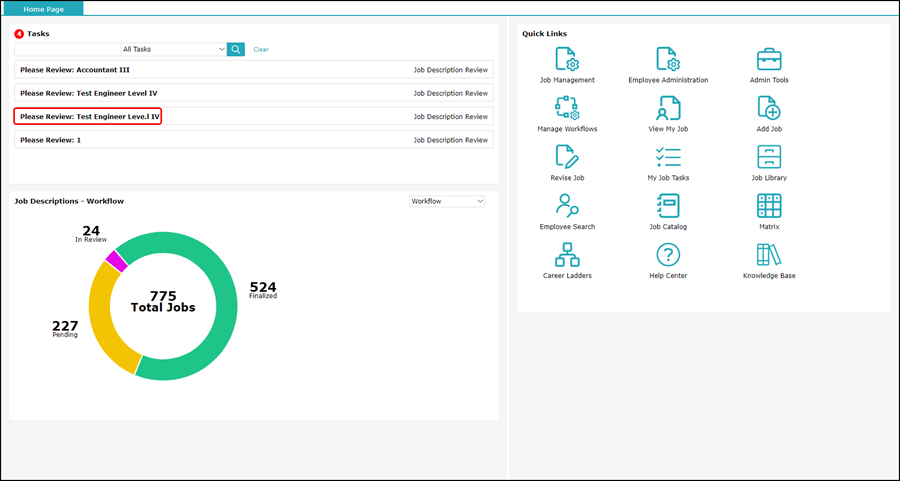
Task: Expand the Workflow chart dropdown
Action: pyautogui.click(x=447, y=201)
